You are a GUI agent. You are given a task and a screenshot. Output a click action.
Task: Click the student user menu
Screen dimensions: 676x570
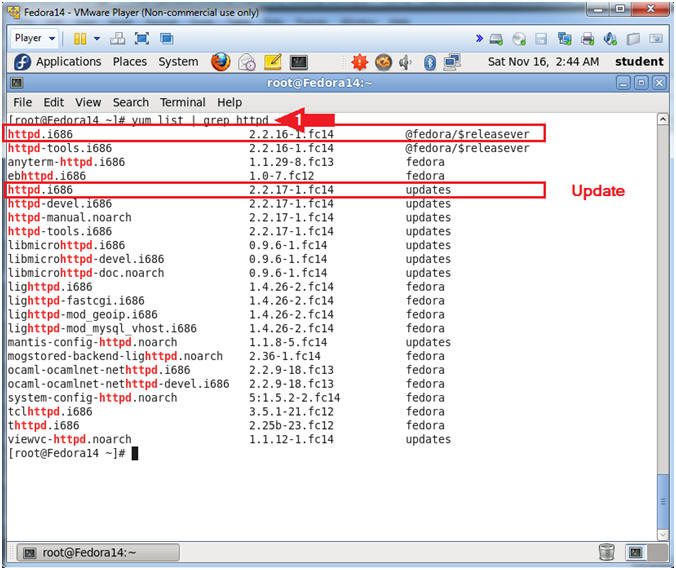639,62
